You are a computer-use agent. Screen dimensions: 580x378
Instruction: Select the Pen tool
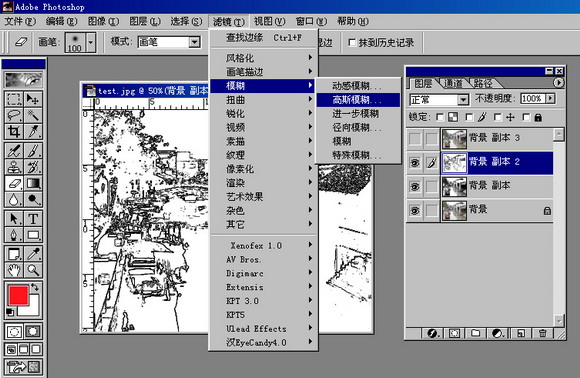[14, 235]
